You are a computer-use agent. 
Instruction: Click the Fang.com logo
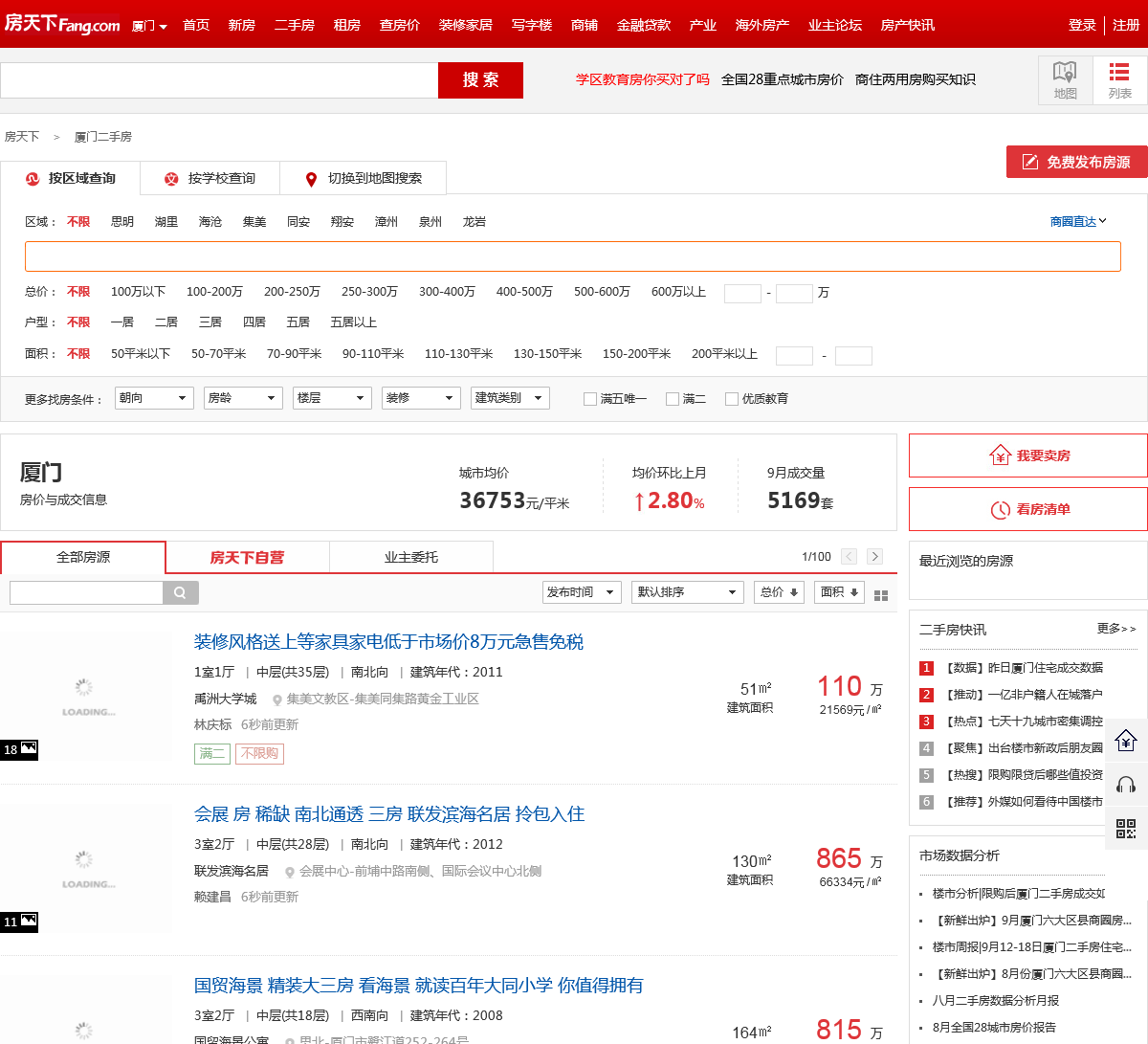click(62, 24)
